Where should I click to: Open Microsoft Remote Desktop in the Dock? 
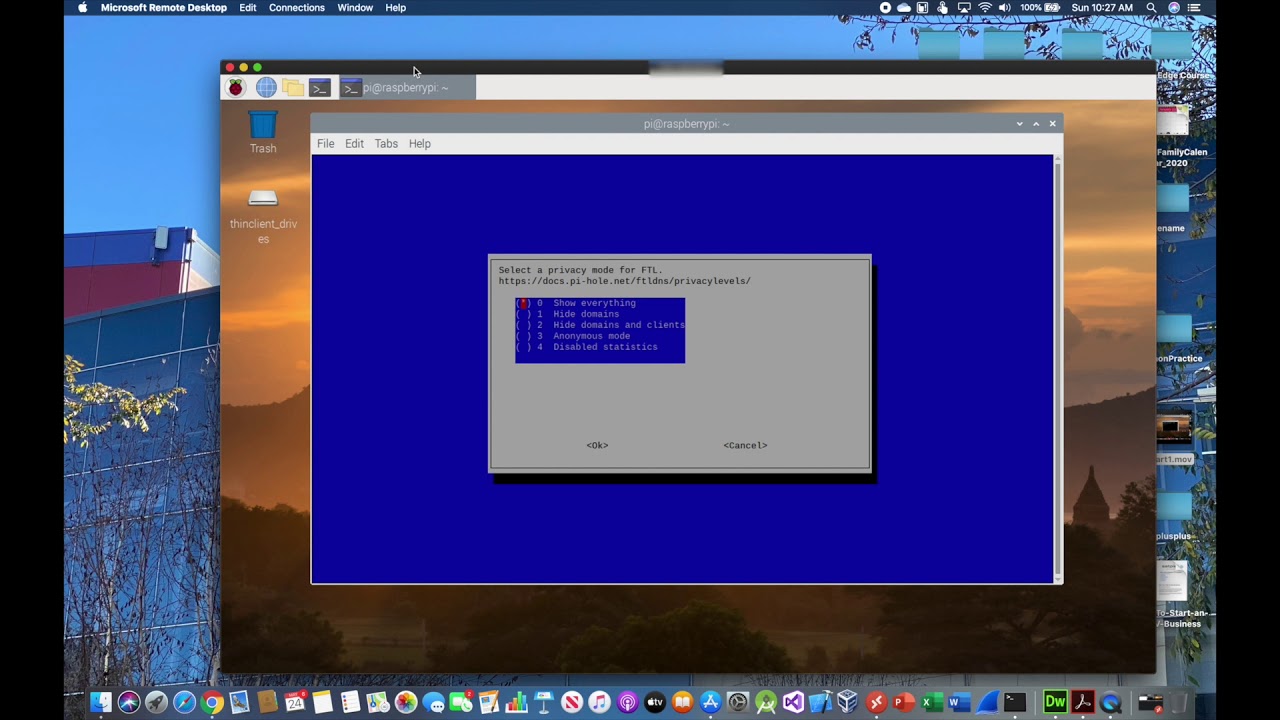(876, 703)
